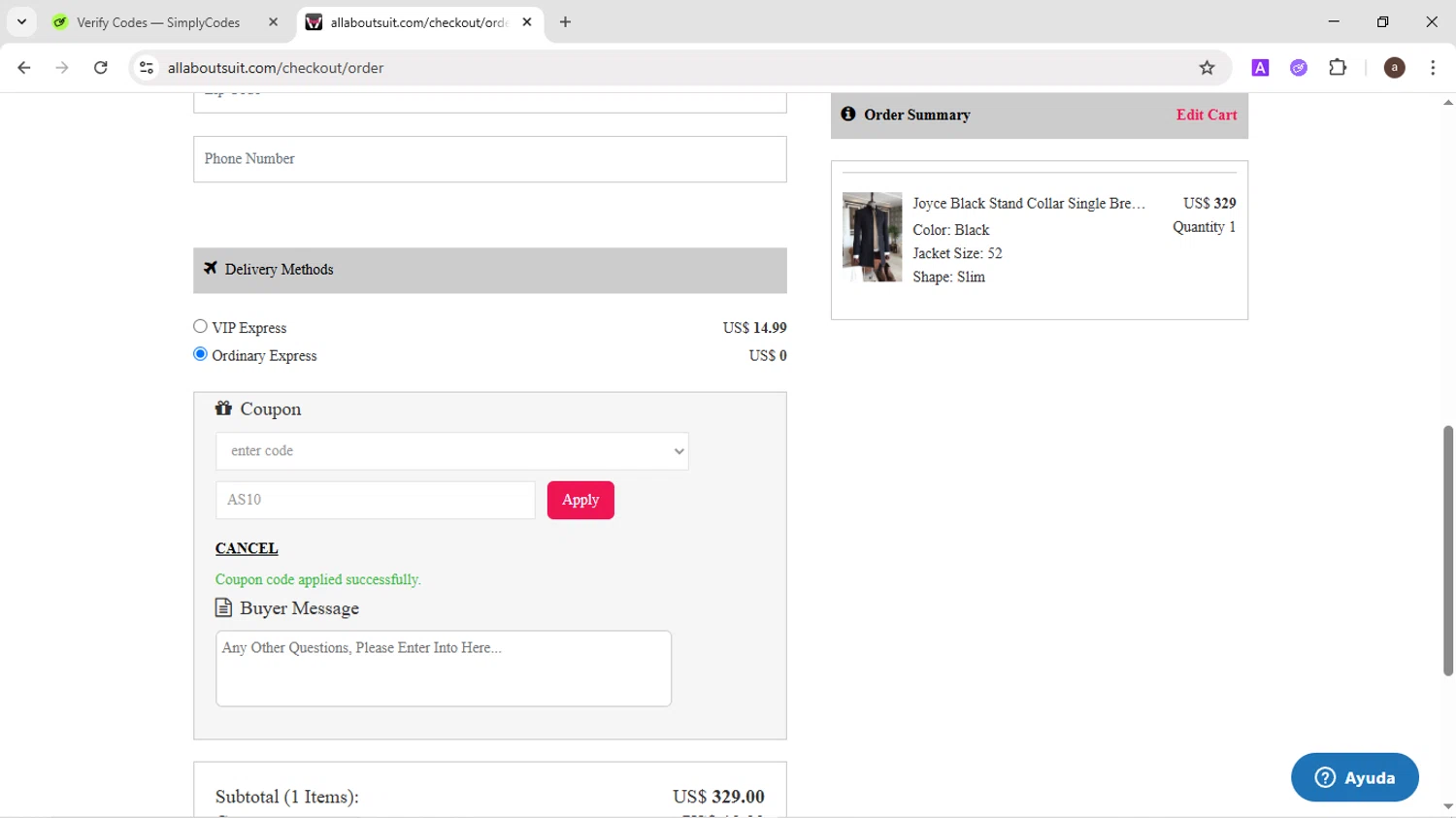Close the Verify Codes — SimplyCodes tab

[x=273, y=21]
